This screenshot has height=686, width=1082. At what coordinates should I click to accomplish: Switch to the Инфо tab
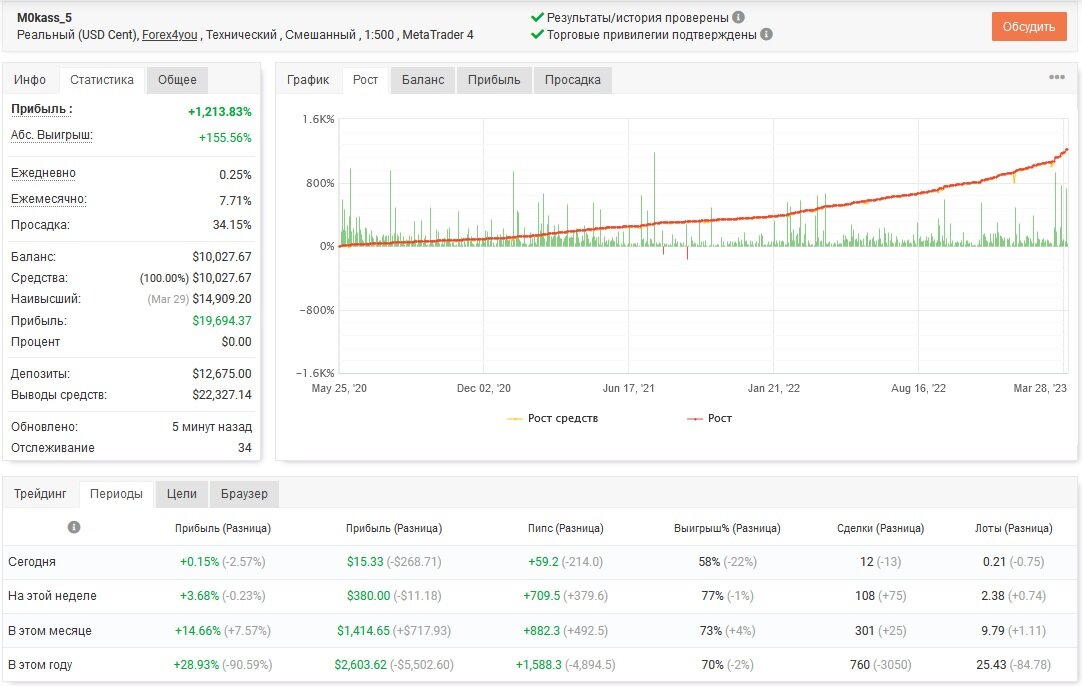tap(30, 79)
